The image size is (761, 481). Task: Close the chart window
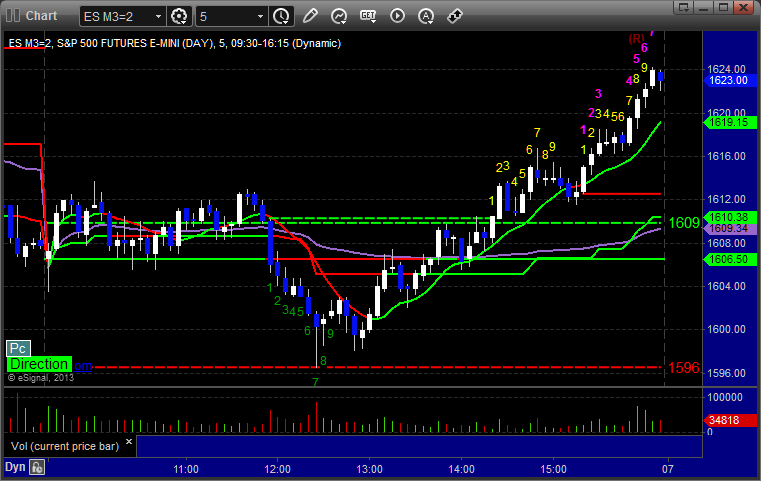[743, 7]
